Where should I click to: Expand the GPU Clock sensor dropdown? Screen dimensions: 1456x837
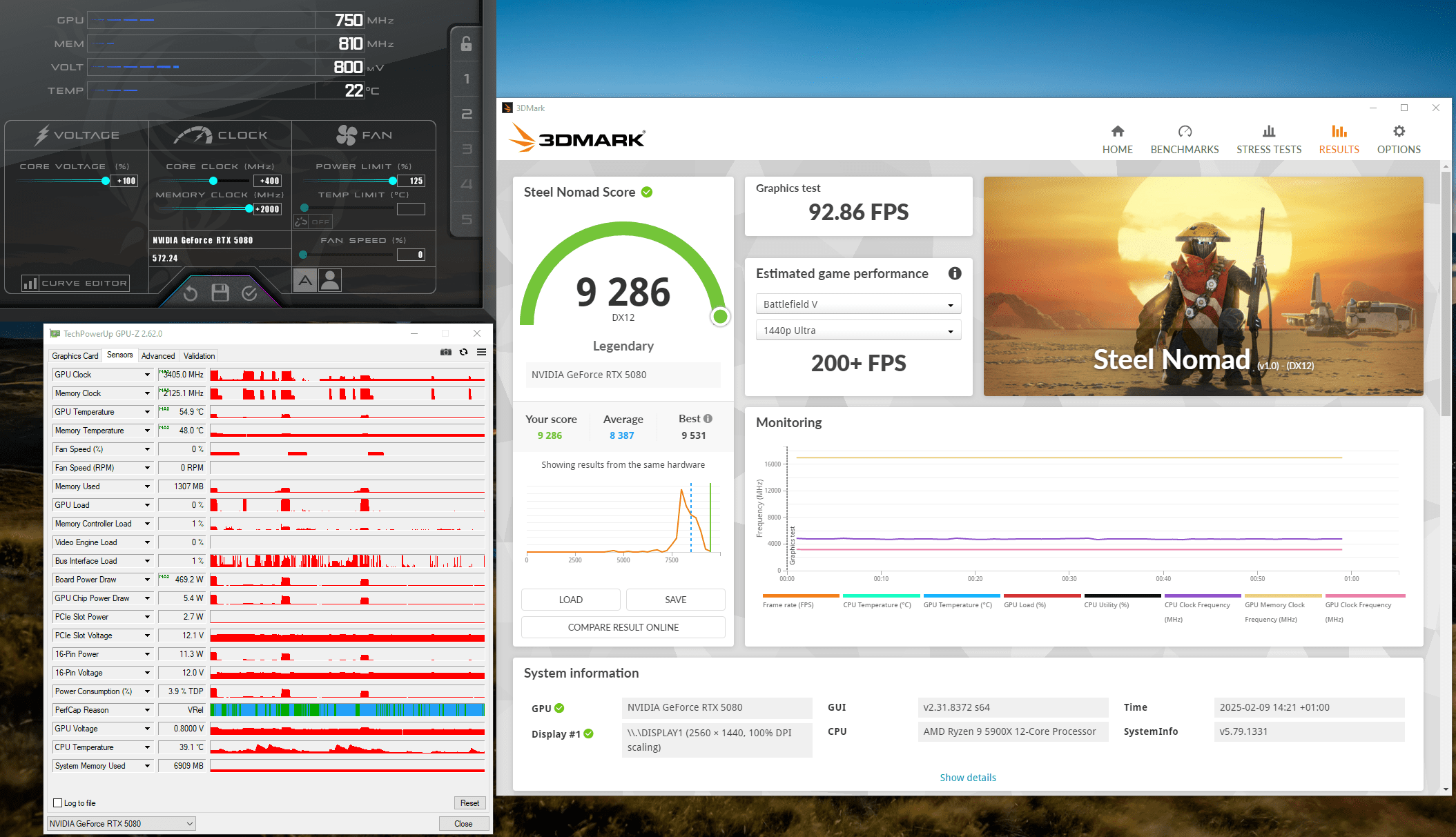click(x=147, y=375)
